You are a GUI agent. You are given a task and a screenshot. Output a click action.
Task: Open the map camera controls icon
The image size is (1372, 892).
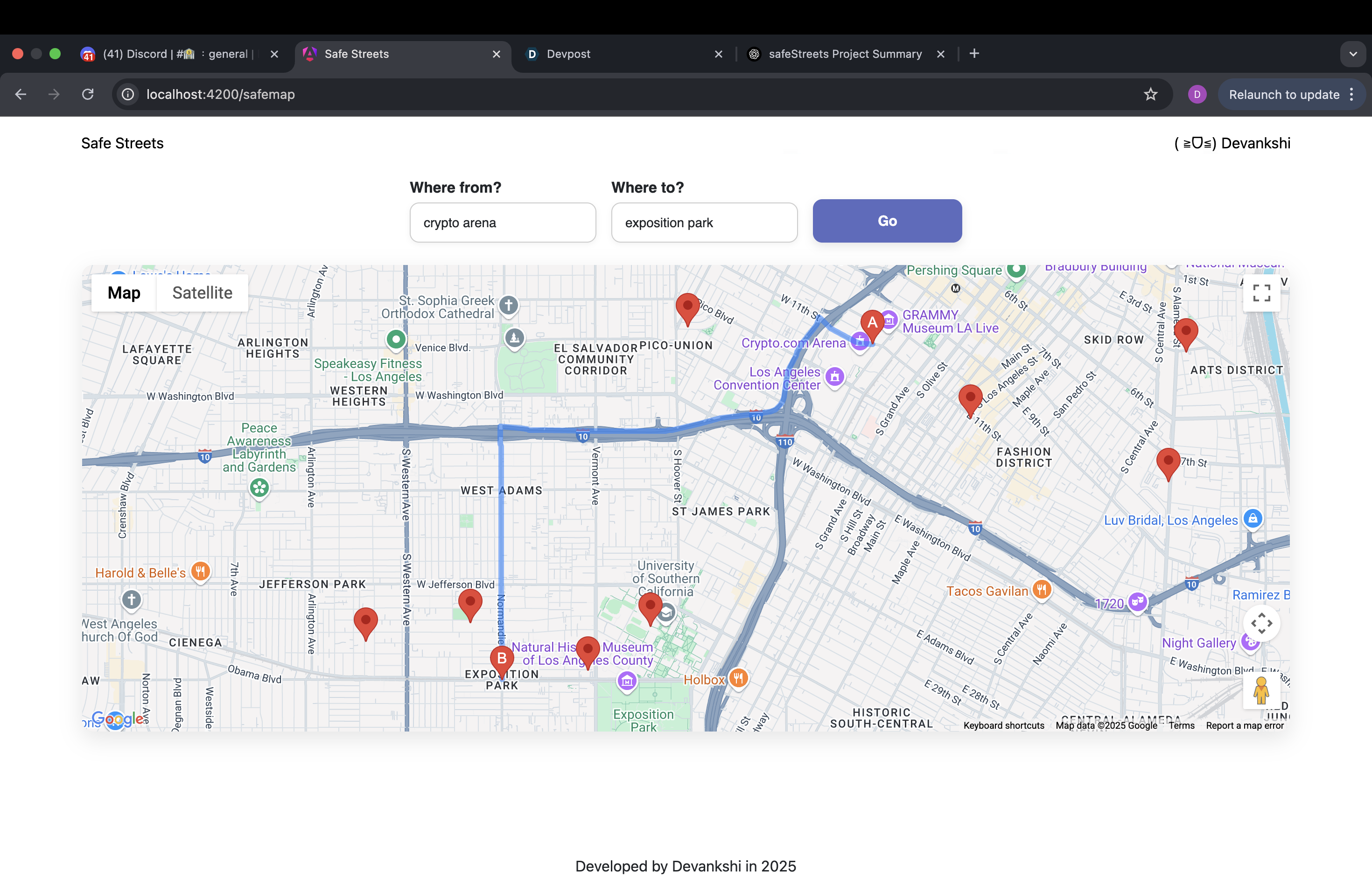[1261, 623]
